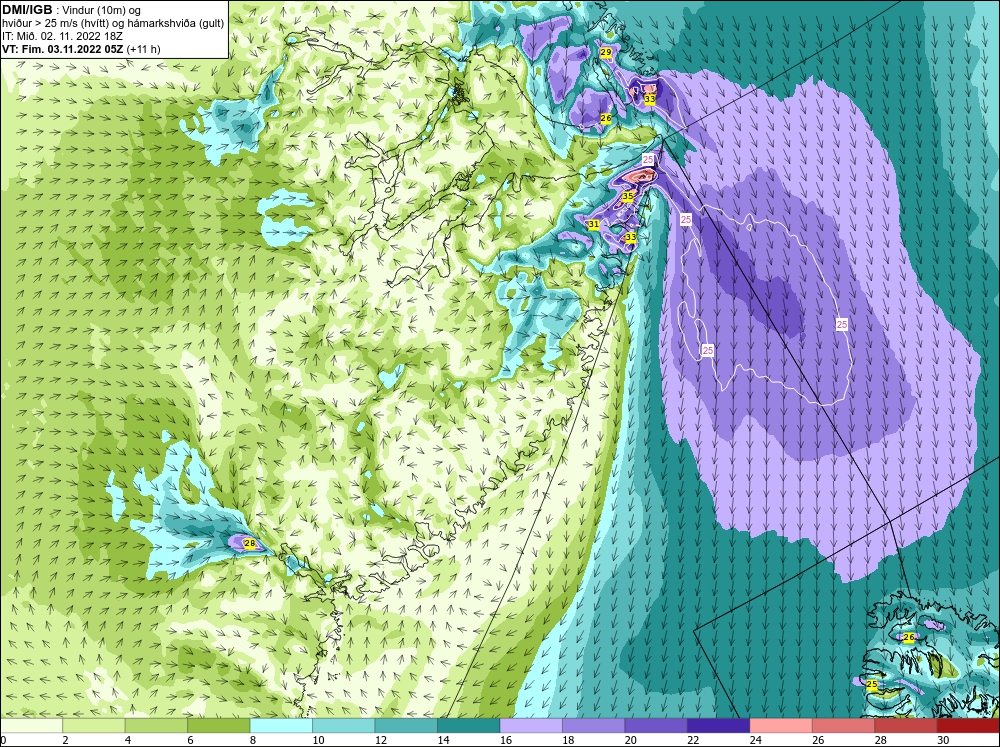Screen dimensions: 1000x747
Task: Pick the 28–30 m/s red legend swatch
Action: tap(906, 726)
